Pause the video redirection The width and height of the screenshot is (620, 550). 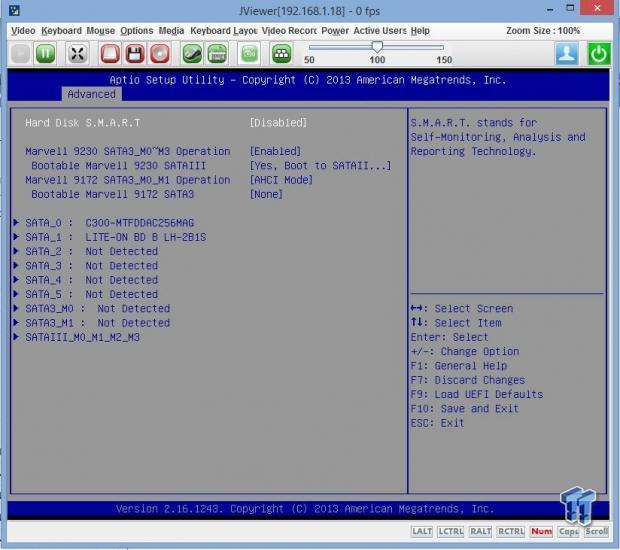point(45,53)
